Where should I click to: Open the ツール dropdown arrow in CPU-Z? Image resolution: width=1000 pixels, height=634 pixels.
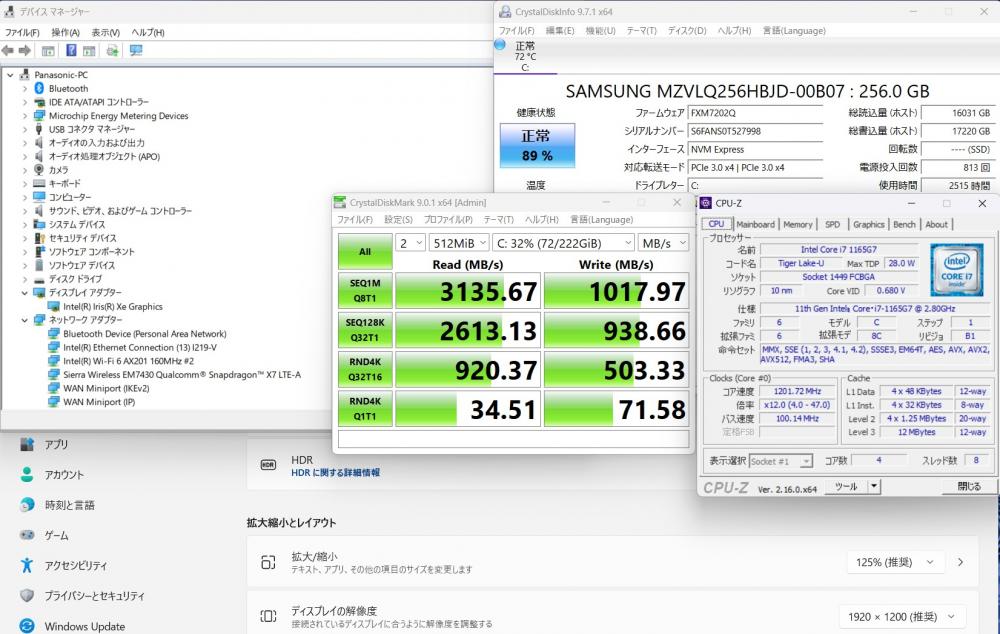point(874,487)
